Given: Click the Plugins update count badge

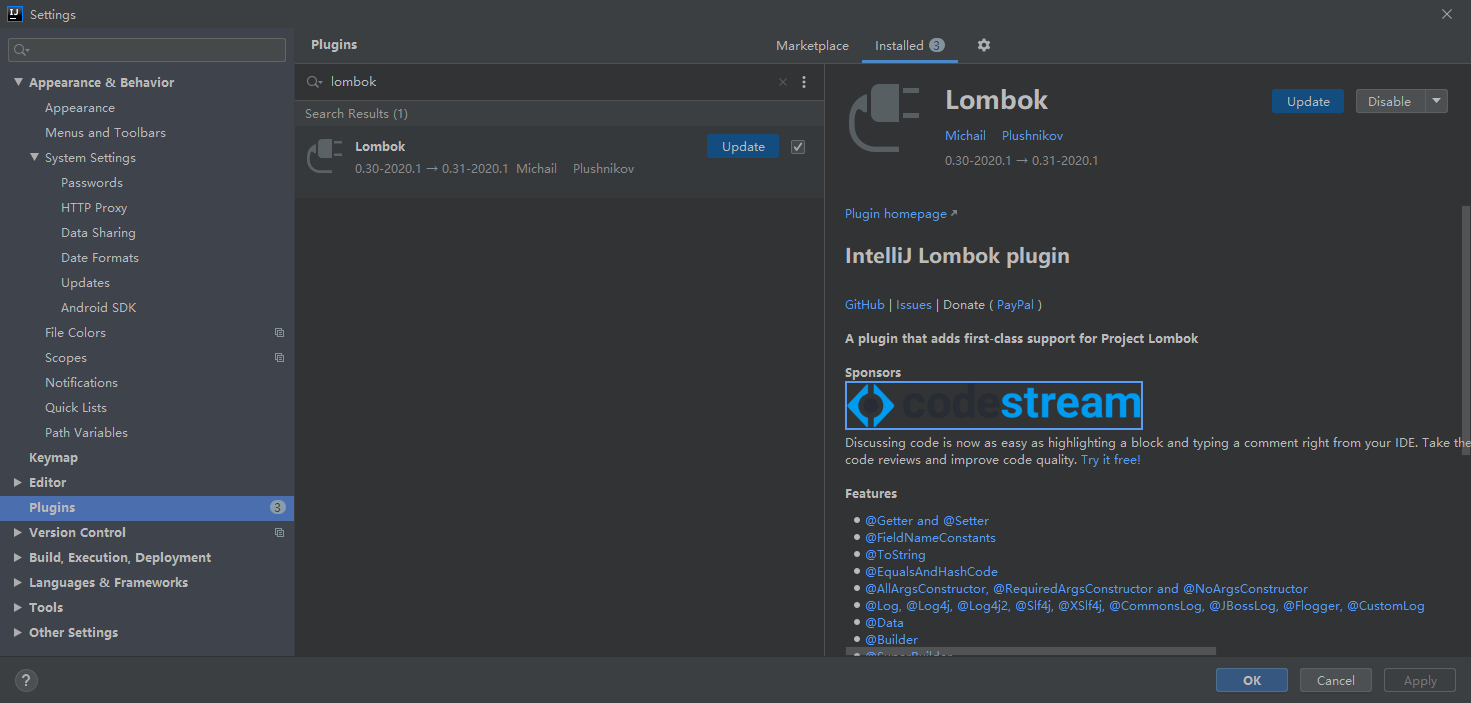Looking at the screenshot, I should click(x=278, y=508).
